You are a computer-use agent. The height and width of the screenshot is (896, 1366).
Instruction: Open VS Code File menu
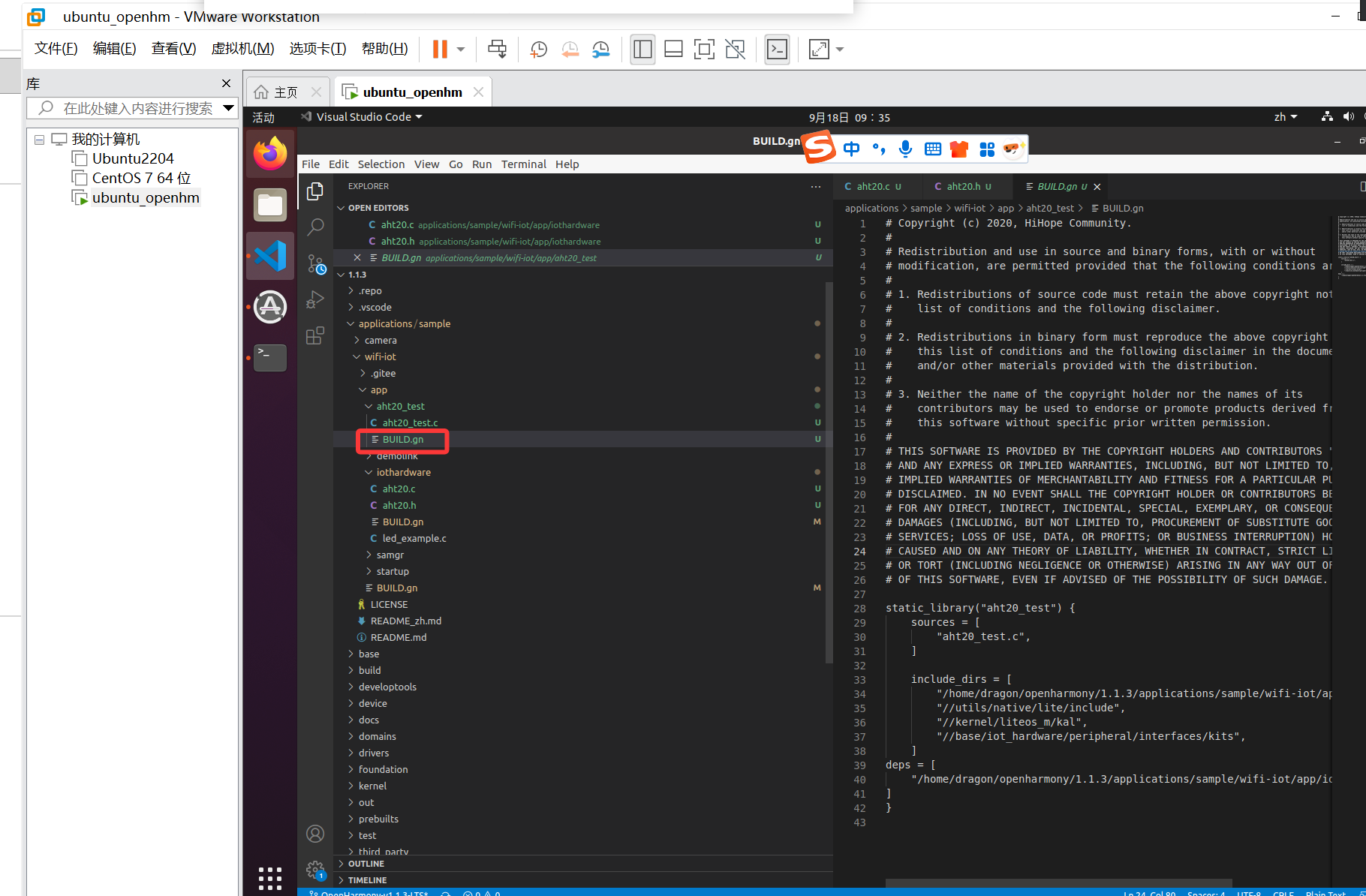(311, 164)
